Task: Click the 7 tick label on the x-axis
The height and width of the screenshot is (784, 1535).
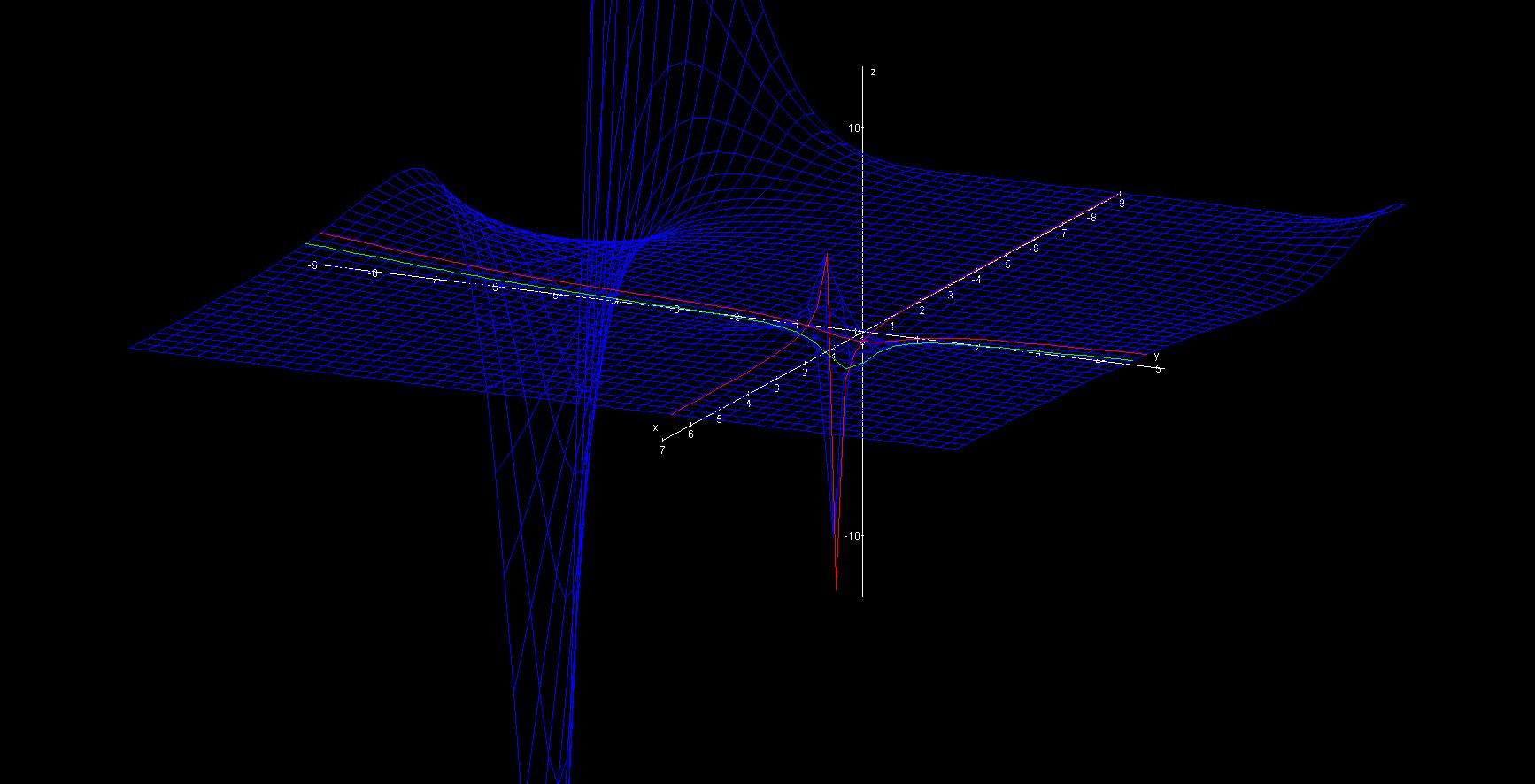Action: [662, 450]
